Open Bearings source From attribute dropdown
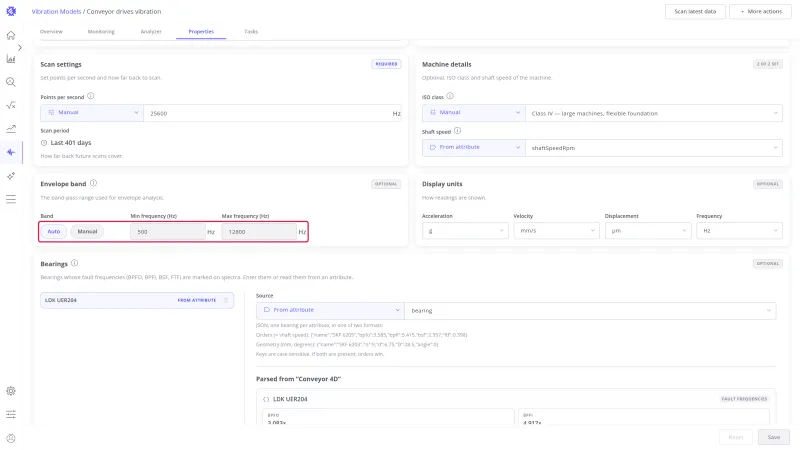The width and height of the screenshot is (800, 450). 330,310
